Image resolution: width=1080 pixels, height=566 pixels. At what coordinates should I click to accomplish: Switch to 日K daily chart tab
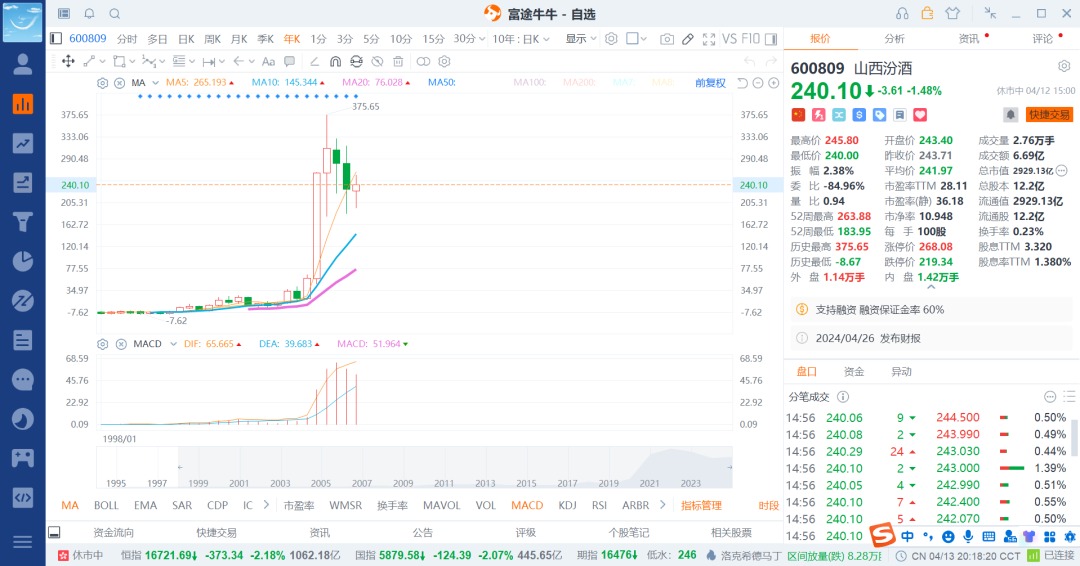pyautogui.click(x=186, y=39)
